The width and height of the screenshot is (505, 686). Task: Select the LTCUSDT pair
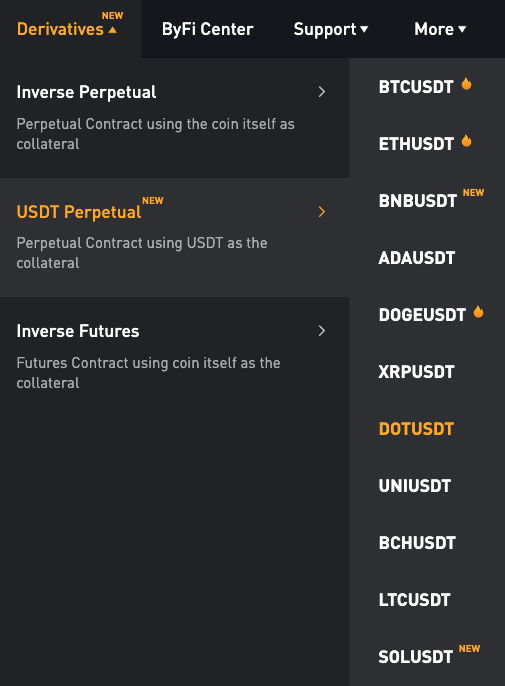pos(414,600)
